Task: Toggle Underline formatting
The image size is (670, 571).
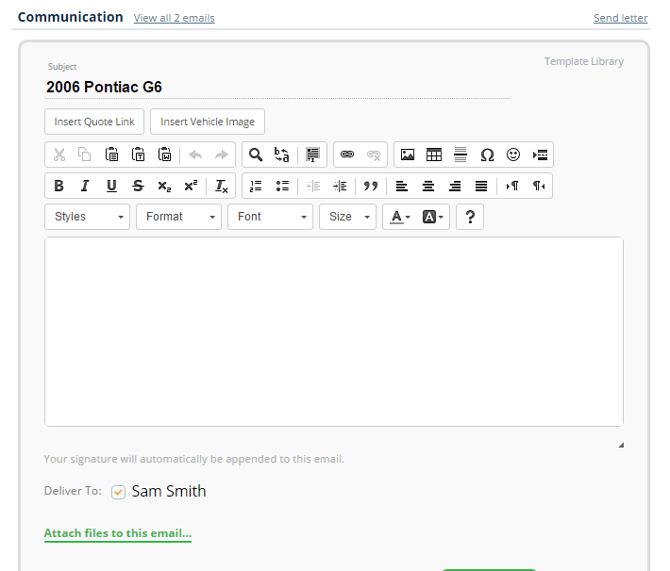Action: pyautogui.click(x=112, y=186)
